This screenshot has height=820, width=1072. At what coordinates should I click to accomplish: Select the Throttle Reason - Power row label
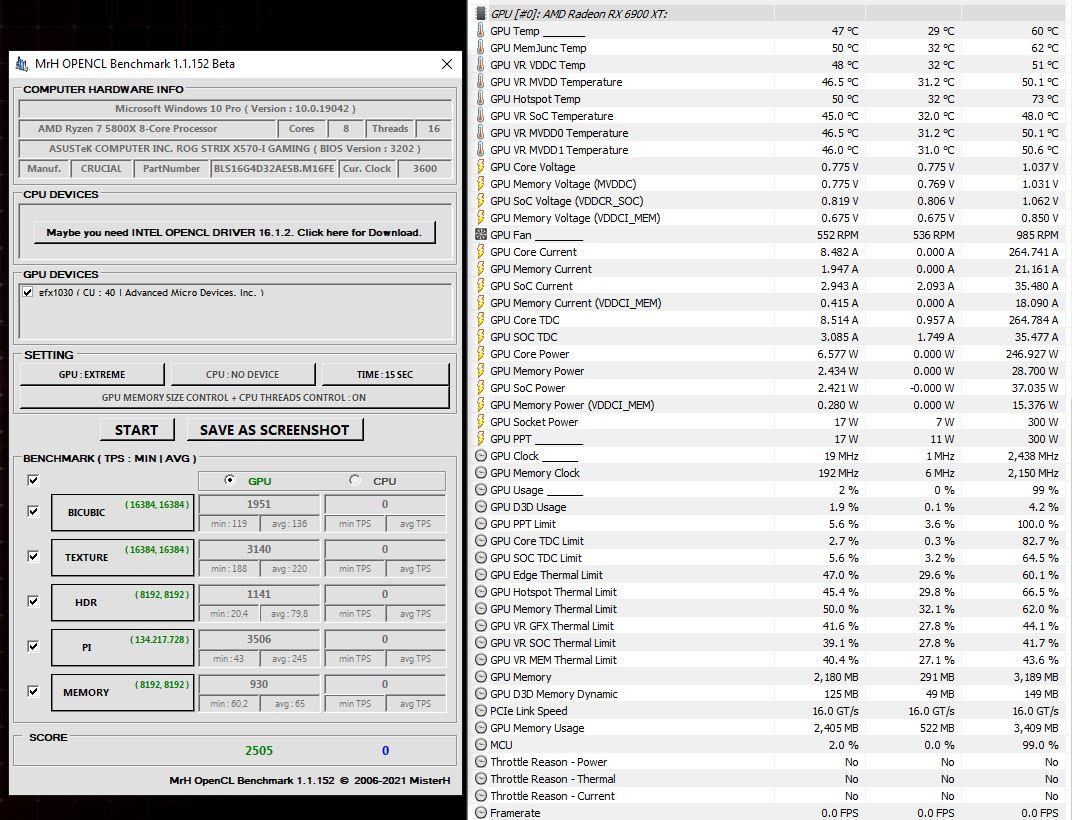coord(548,762)
